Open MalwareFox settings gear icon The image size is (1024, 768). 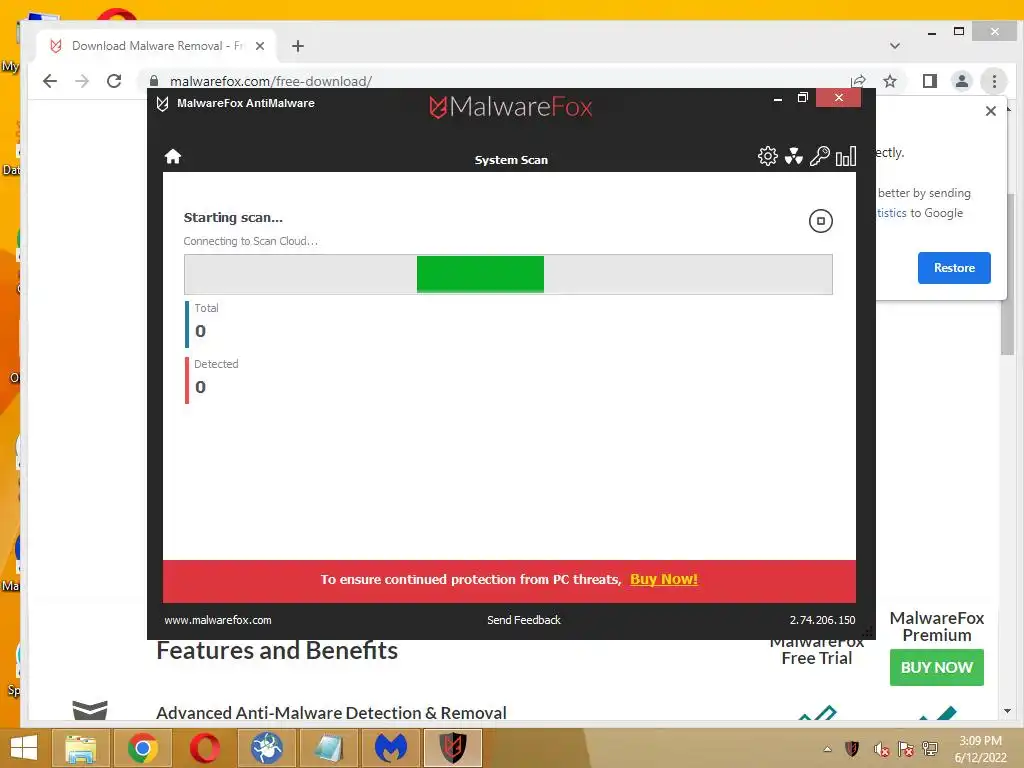[x=767, y=156]
